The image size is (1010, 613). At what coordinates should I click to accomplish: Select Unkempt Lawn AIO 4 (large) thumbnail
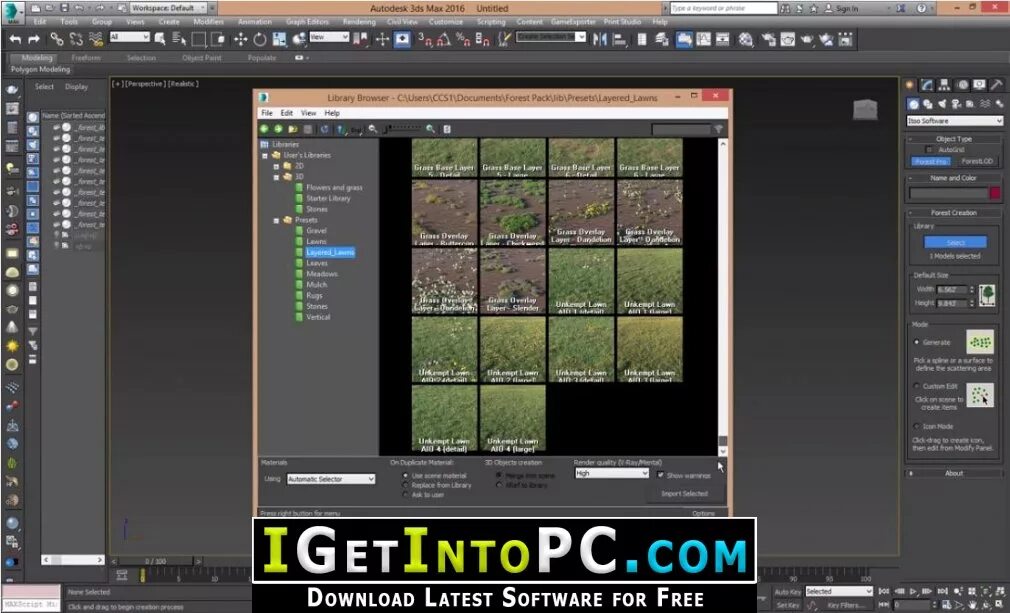(x=513, y=419)
